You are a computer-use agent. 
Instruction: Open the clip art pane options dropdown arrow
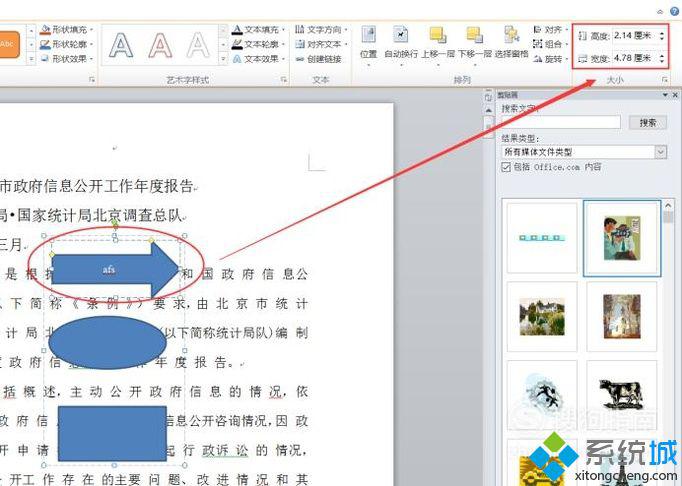click(x=665, y=95)
